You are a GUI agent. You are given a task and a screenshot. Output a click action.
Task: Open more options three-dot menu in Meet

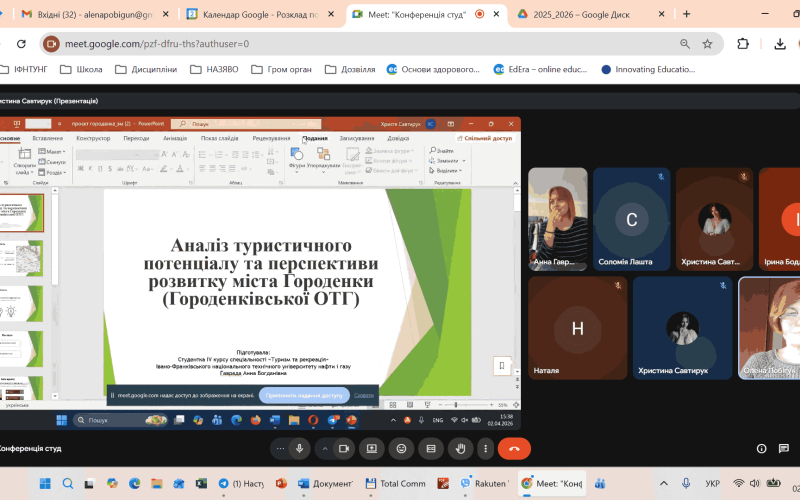[487, 448]
